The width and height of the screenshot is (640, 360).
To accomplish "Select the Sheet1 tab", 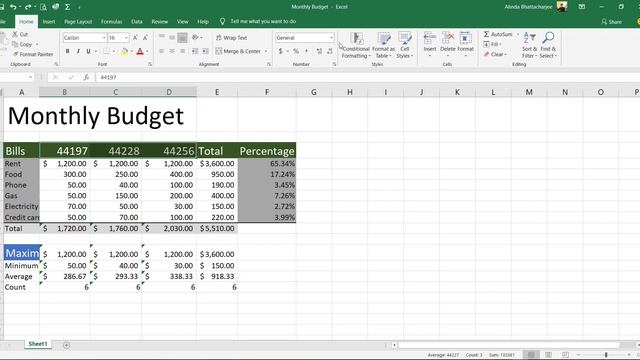I will click(x=38, y=344).
